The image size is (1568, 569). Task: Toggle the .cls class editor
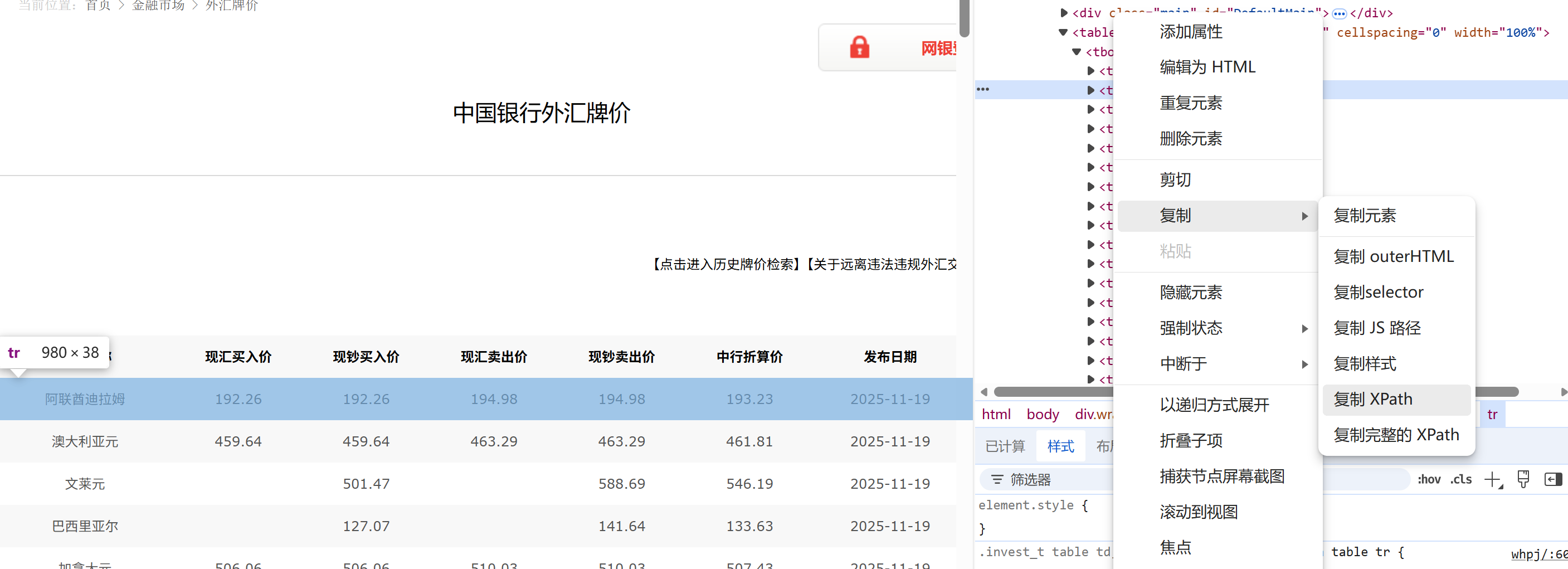pos(1460,479)
